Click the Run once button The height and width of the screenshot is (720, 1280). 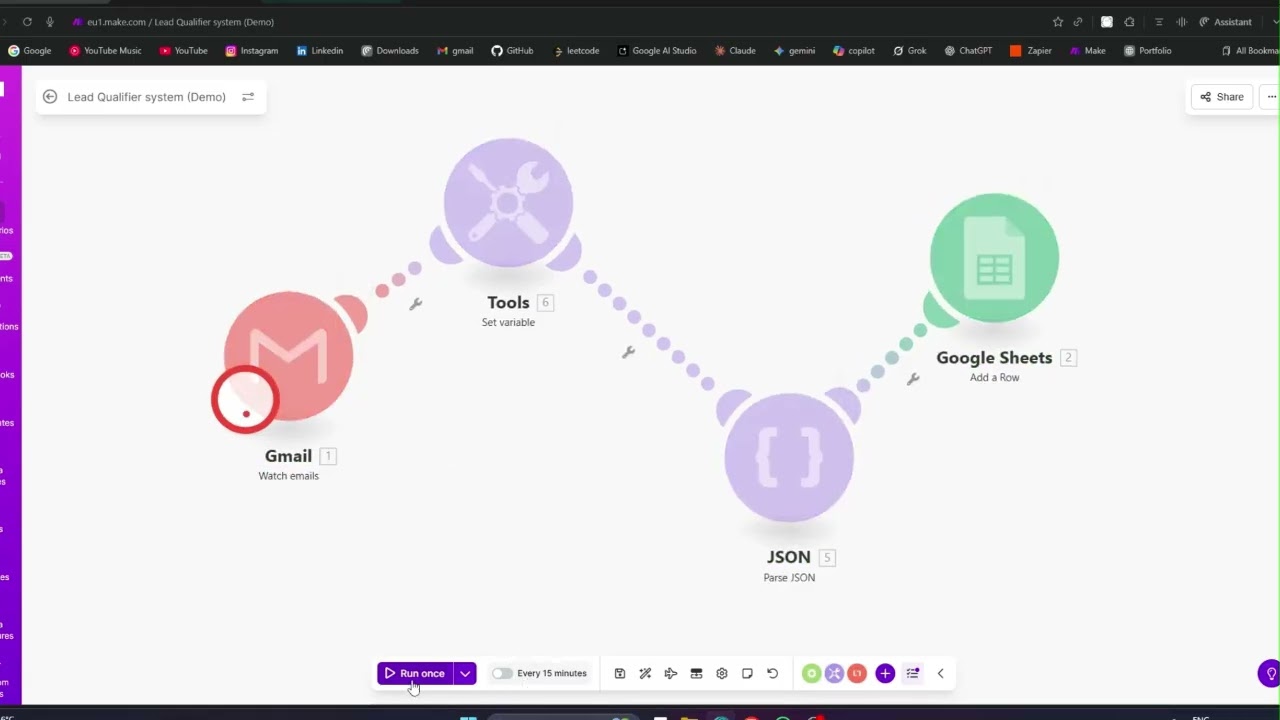tap(415, 674)
